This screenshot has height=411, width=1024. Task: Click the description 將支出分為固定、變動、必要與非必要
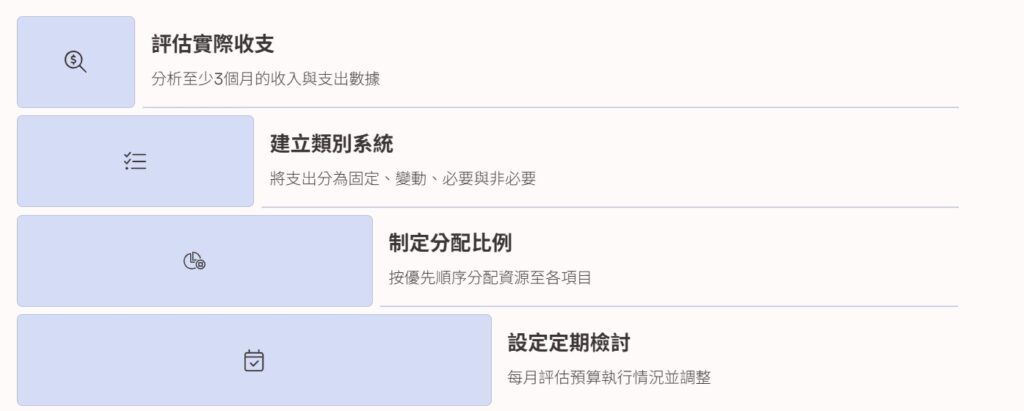(x=403, y=179)
